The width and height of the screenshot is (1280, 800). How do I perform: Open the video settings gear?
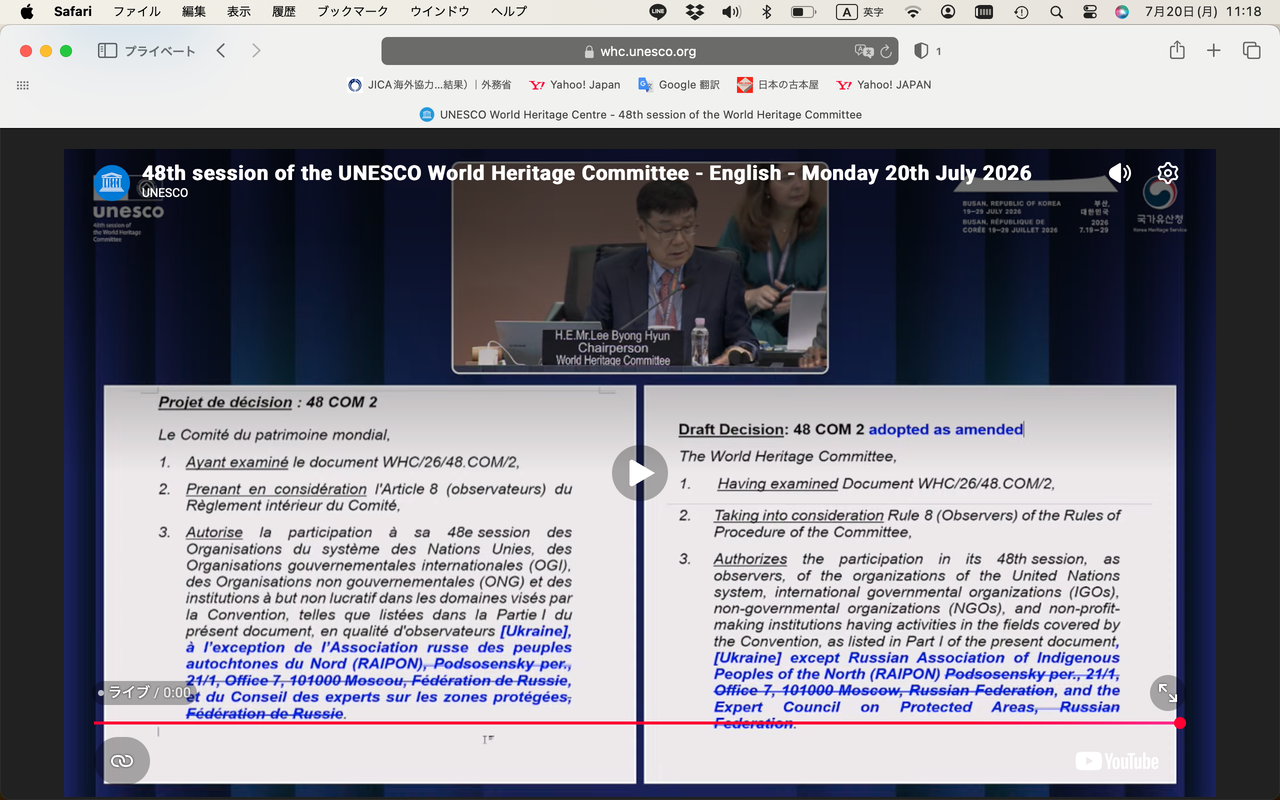point(1167,173)
